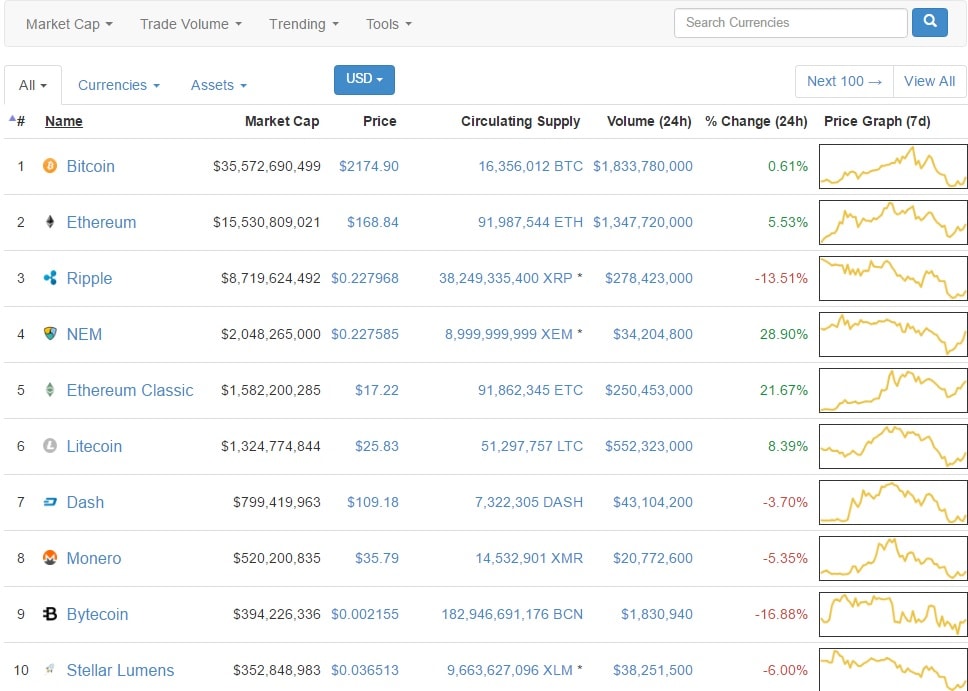Focus the Search Currencies input field
Image resolution: width=968 pixels, height=691 pixels.
tap(790, 23)
